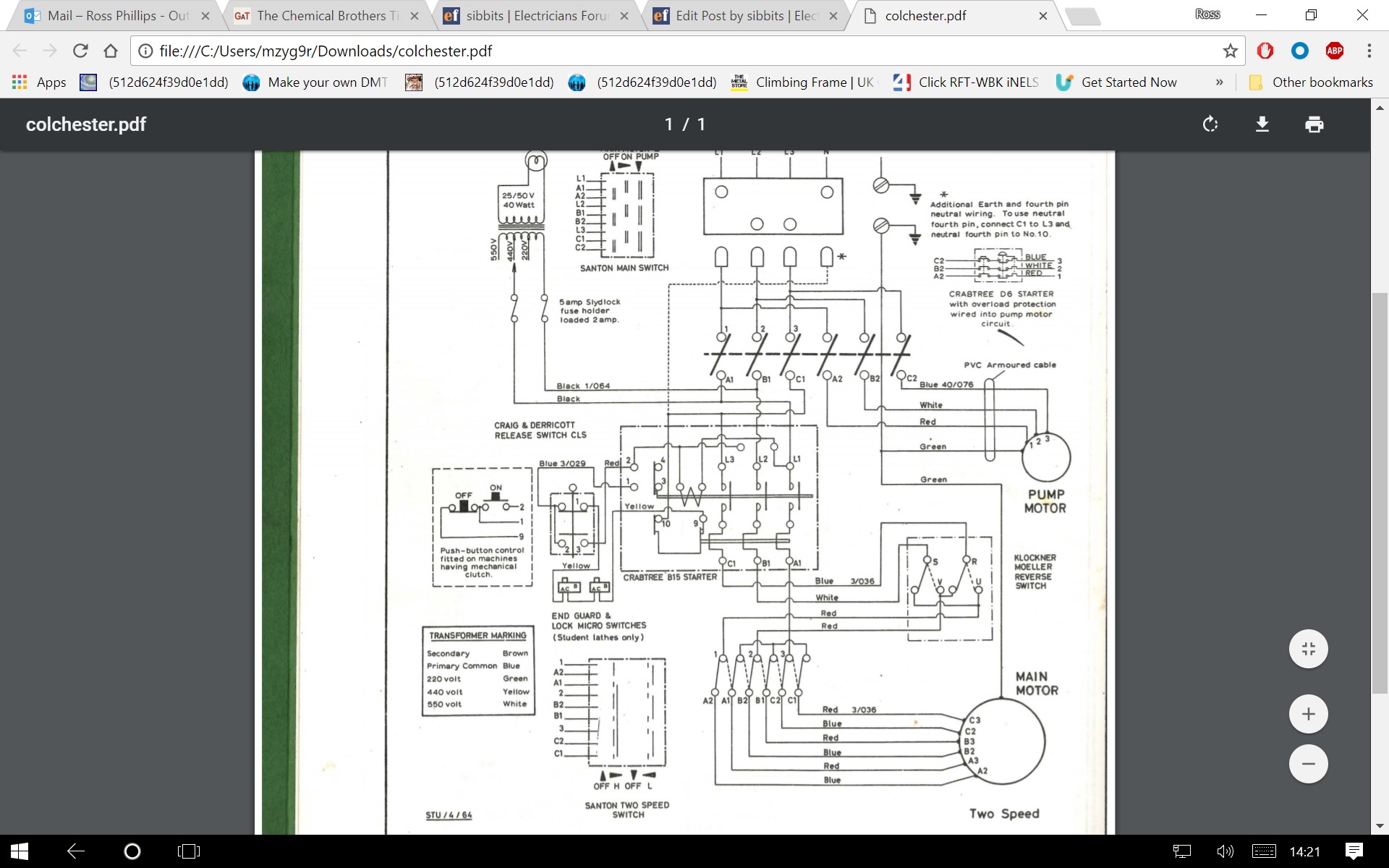Download the colchester.pdf file
Viewport: 1389px width, 868px height.
1262,124
